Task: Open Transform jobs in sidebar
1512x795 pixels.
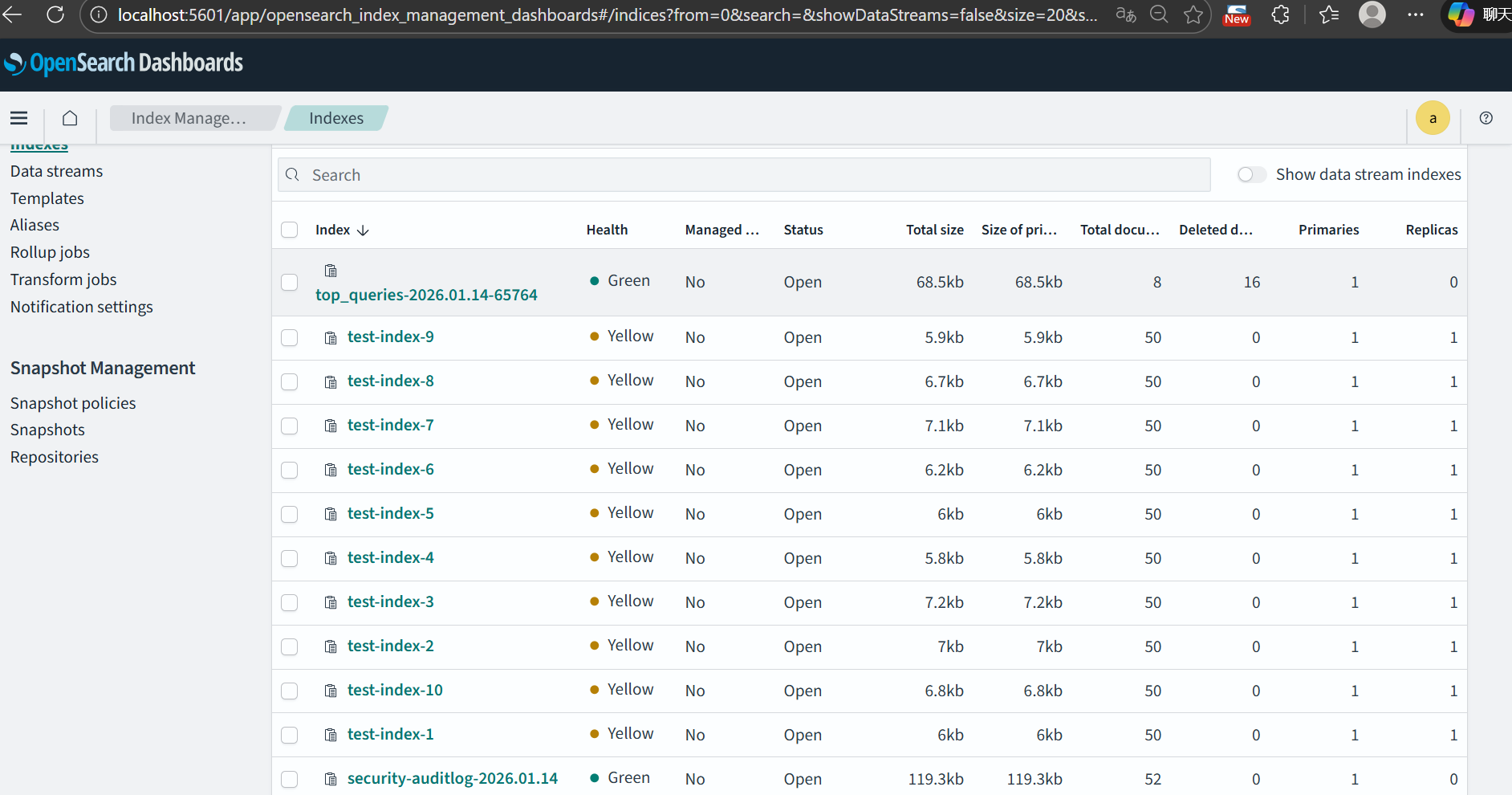Action: coord(63,279)
